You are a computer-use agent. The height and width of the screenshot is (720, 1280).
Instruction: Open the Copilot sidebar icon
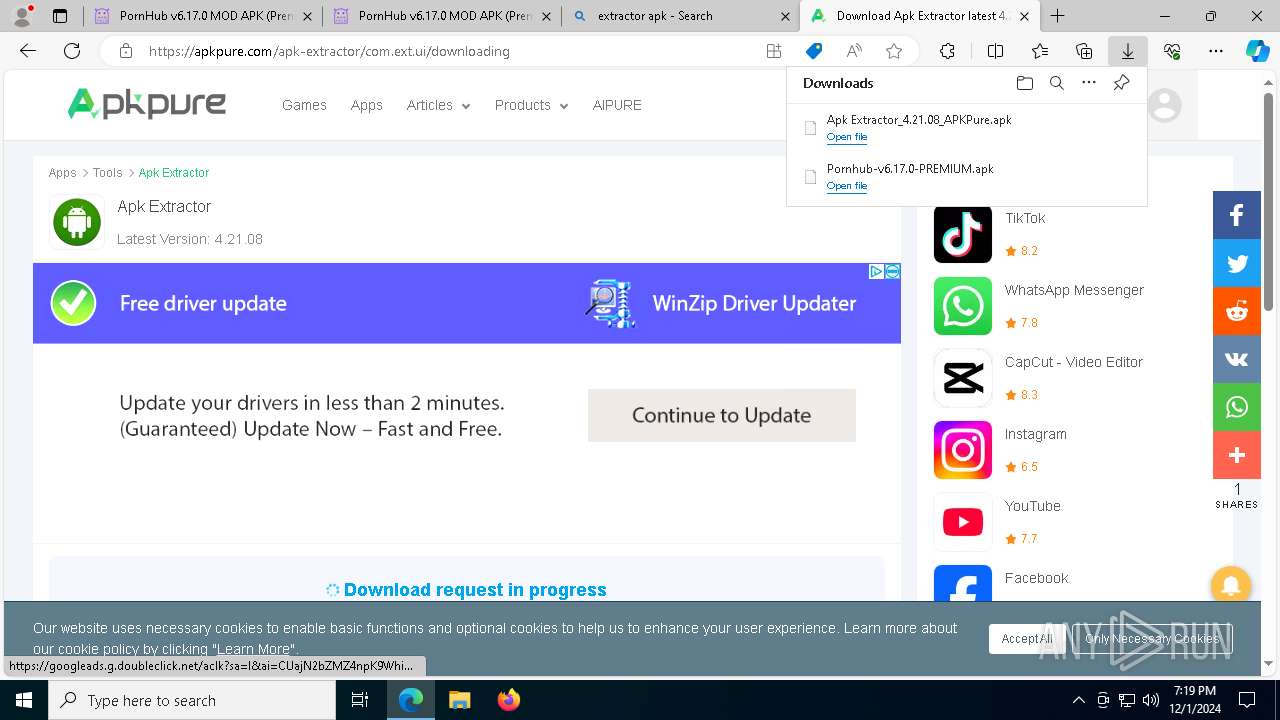1257,52
